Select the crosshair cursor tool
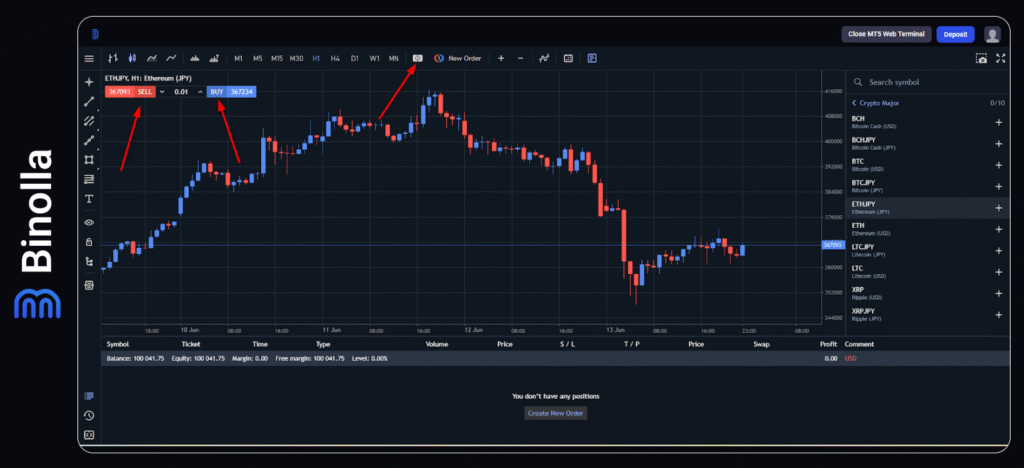The width and height of the screenshot is (1024, 468). click(x=89, y=81)
